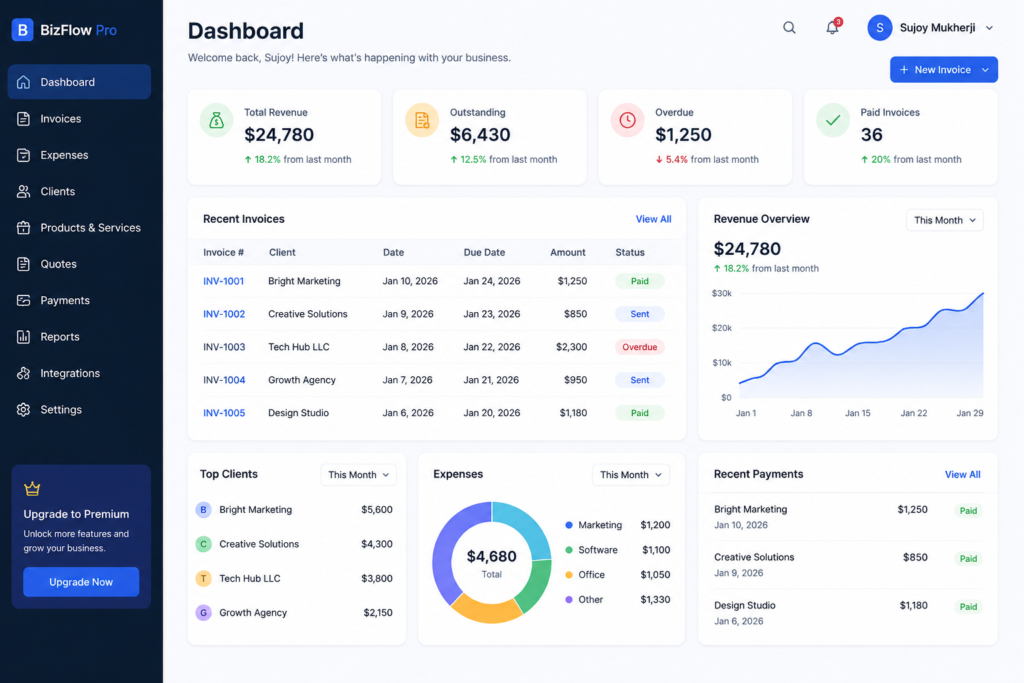Click the Paid badge on INV-1001 row
The image size is (1024, 683).
click(x=639, y=281)
